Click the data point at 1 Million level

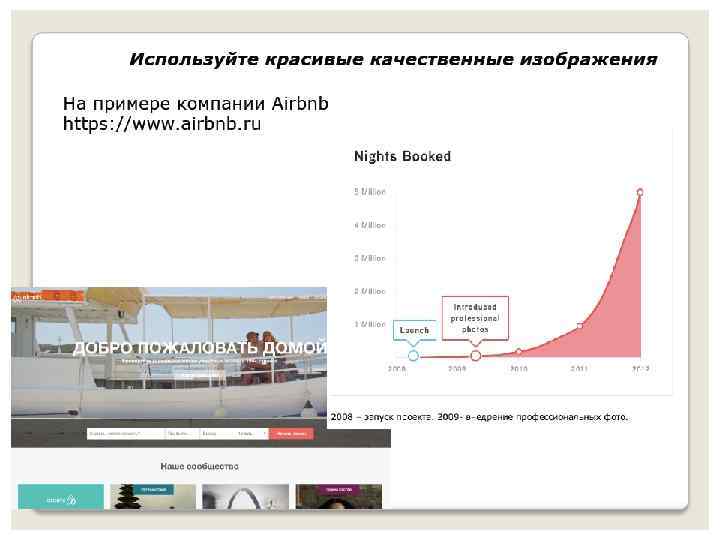[x=579, y=326]
